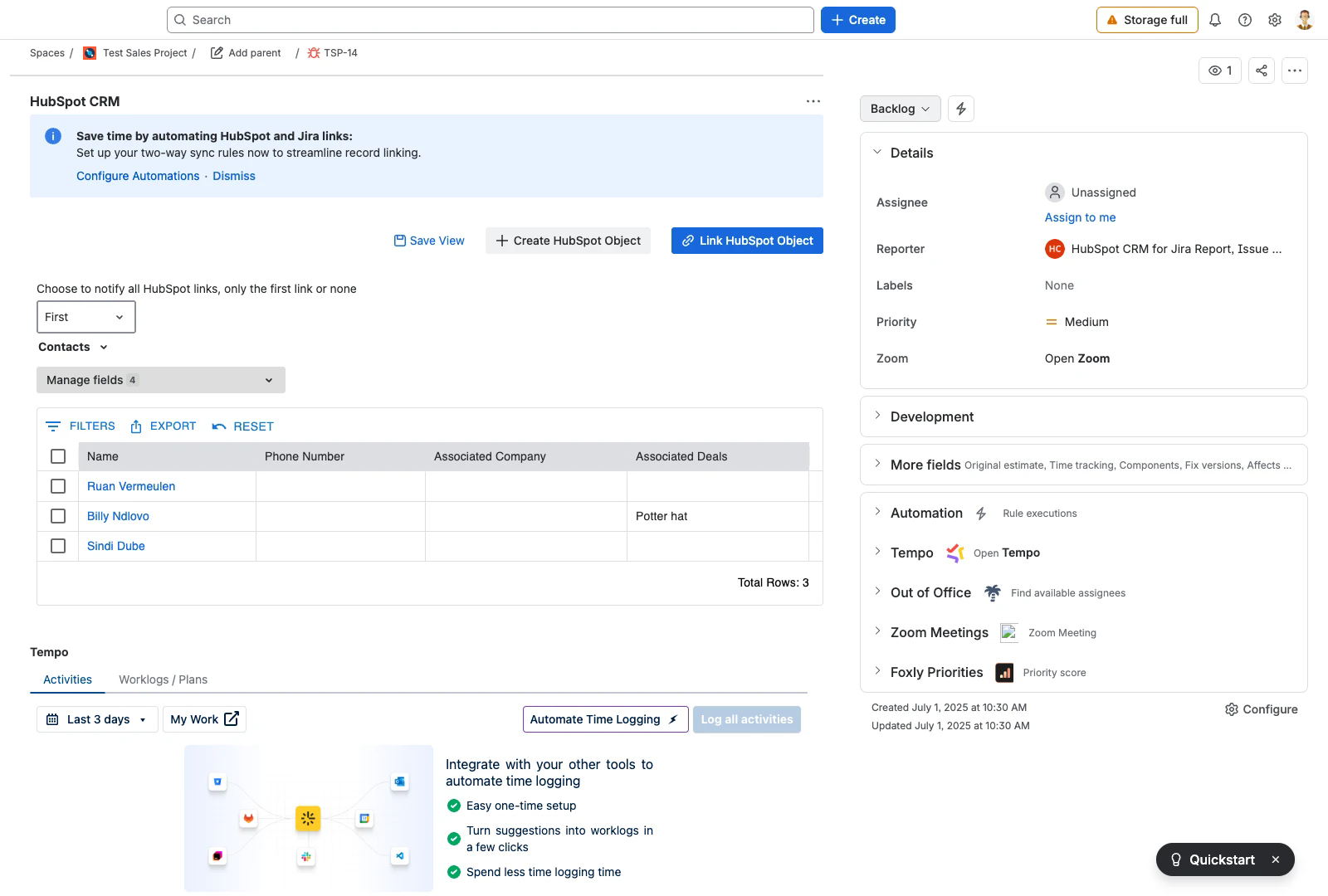
Task: Collapse the Details section chevron
Action: [877, 152]
